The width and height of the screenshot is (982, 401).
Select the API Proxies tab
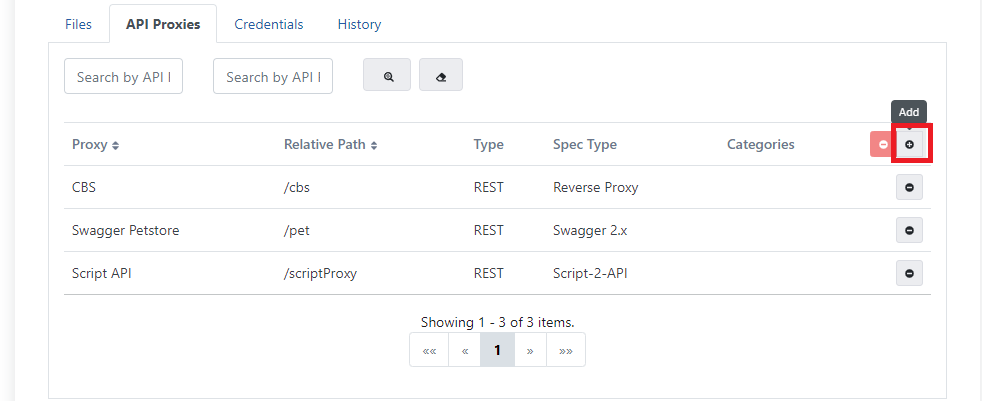coord(162,24)
